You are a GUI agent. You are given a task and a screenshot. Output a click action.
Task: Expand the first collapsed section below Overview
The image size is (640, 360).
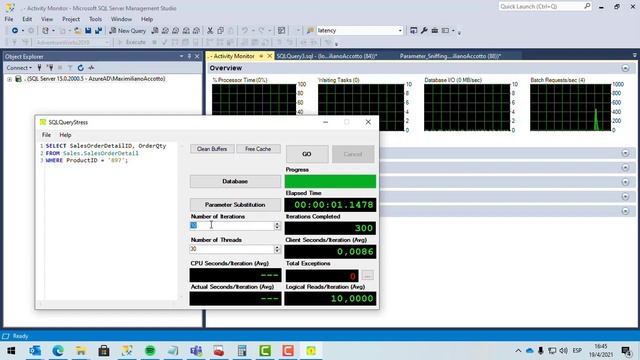coord(625,153)
